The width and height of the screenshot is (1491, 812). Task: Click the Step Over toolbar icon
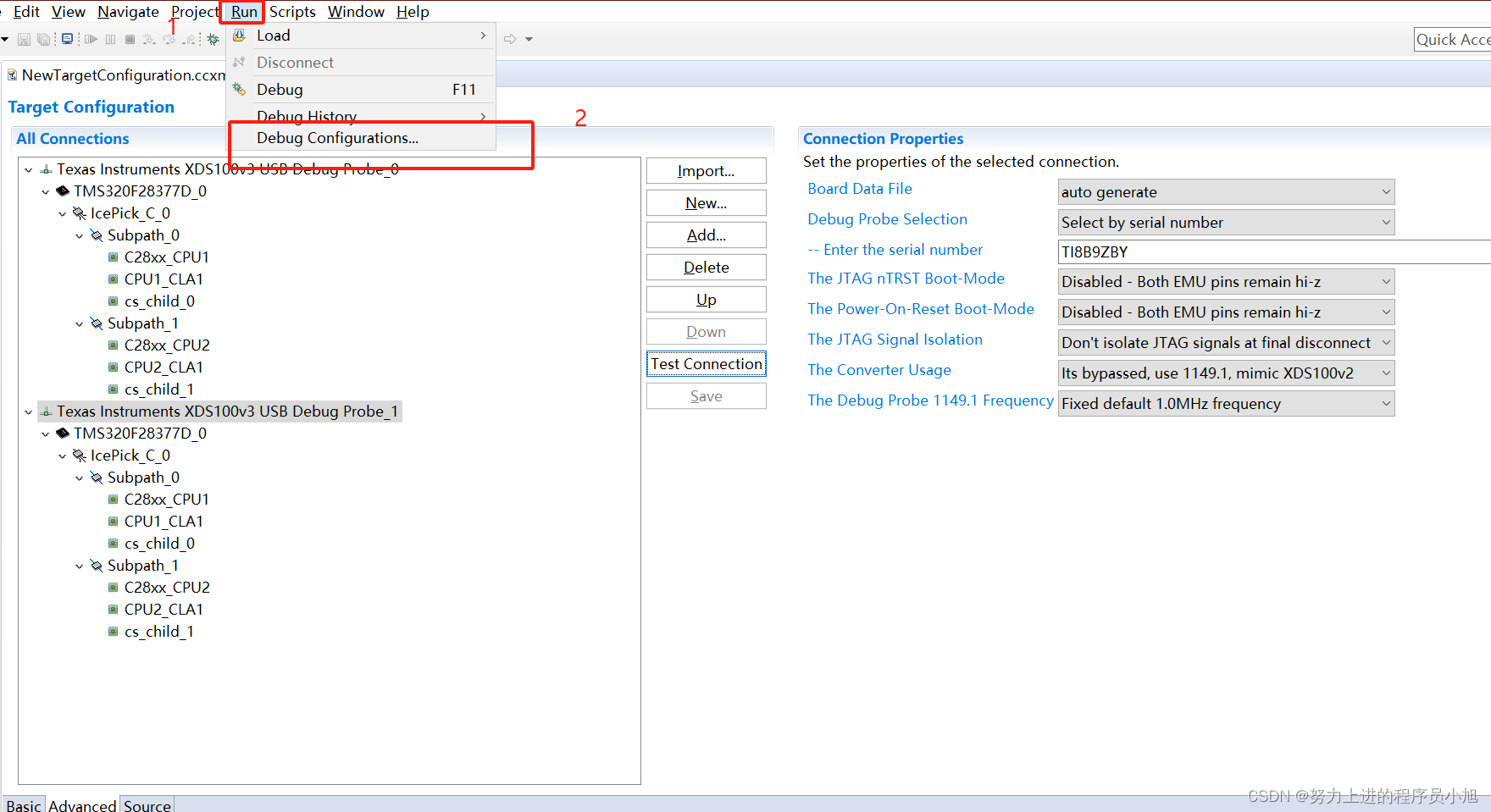(169, 39)
